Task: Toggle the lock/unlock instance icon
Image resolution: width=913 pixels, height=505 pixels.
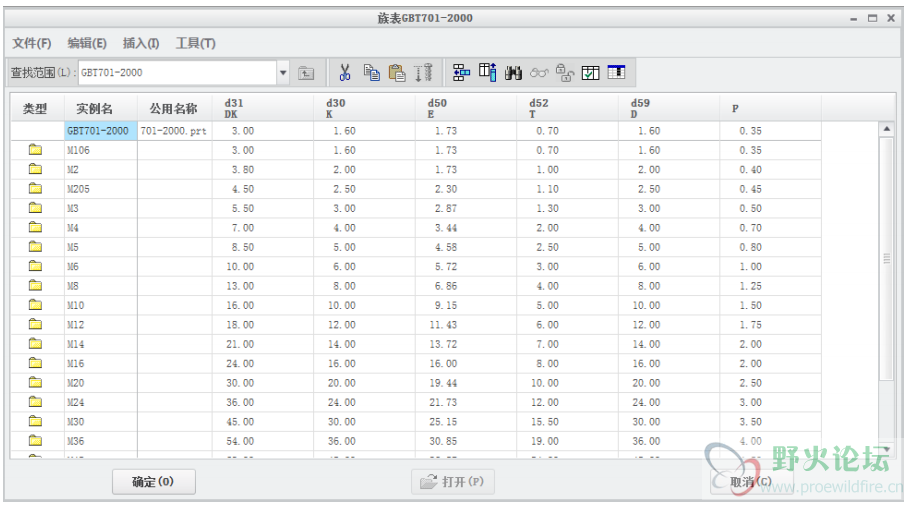Action: [564, 72]
